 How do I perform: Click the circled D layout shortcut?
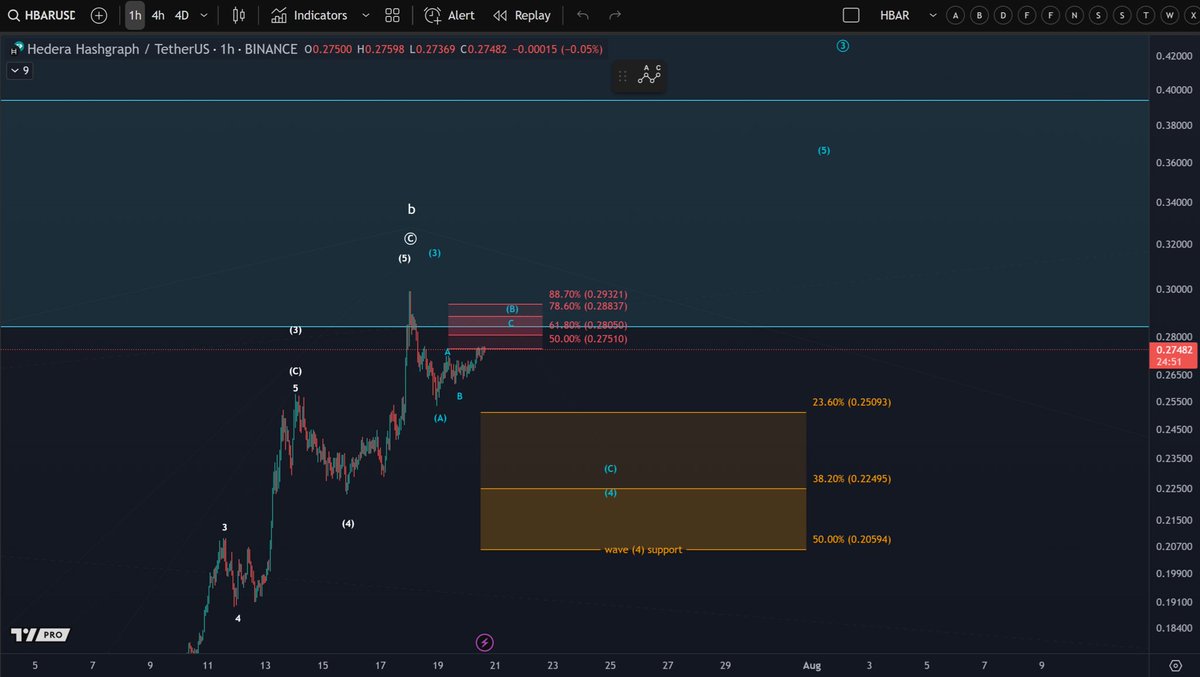click(1004, 15)
